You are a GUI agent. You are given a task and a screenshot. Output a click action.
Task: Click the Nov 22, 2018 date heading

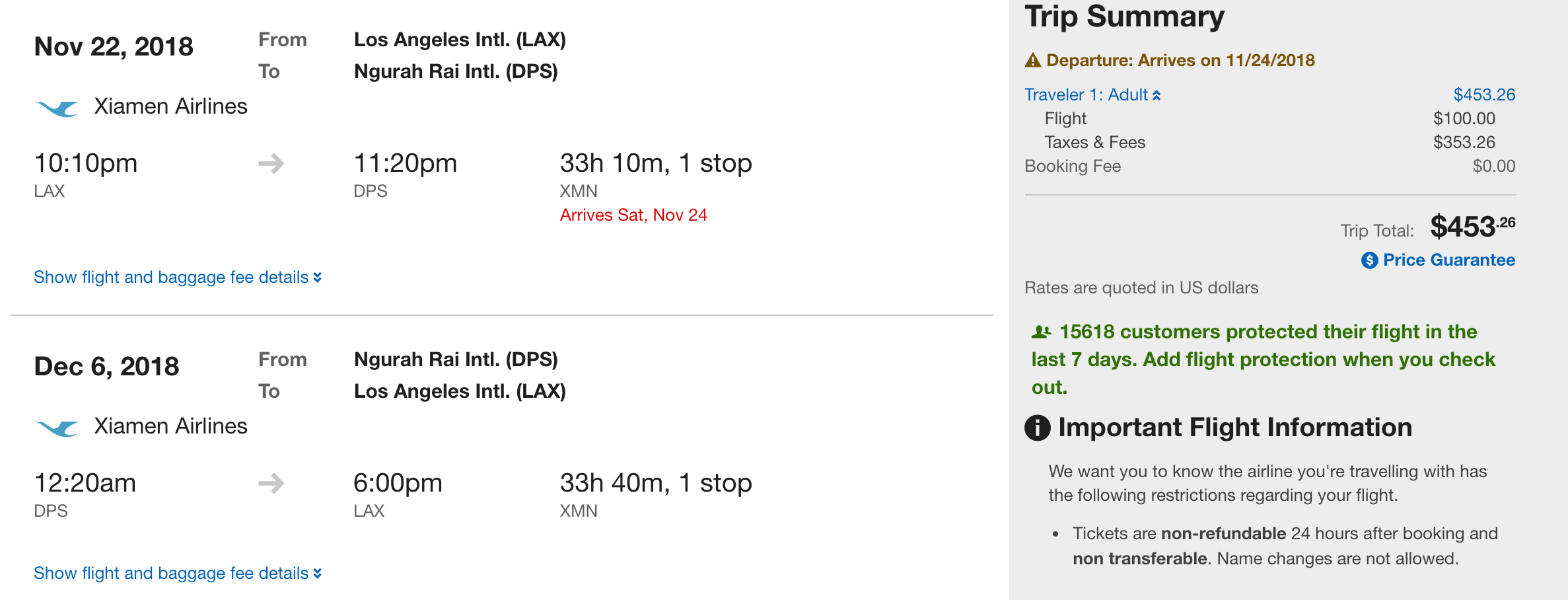coord(114,47)
